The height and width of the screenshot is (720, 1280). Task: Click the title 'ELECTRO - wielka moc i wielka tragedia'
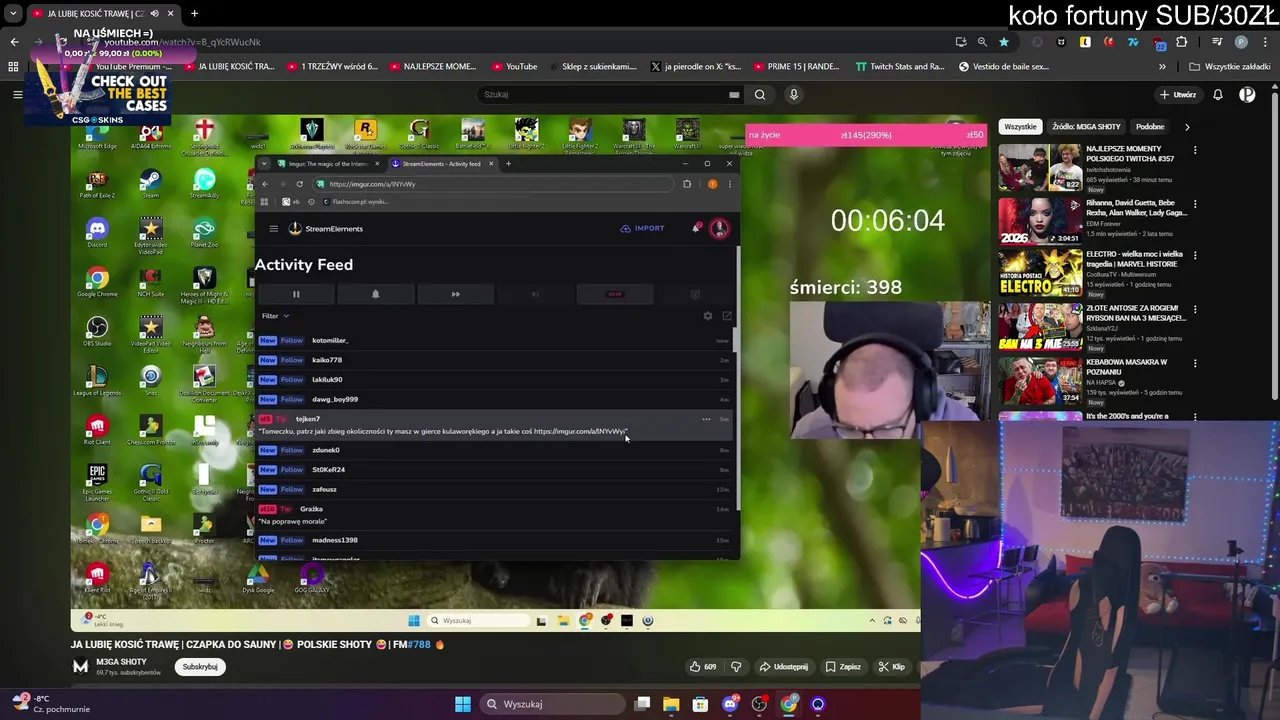point(1133,259)
